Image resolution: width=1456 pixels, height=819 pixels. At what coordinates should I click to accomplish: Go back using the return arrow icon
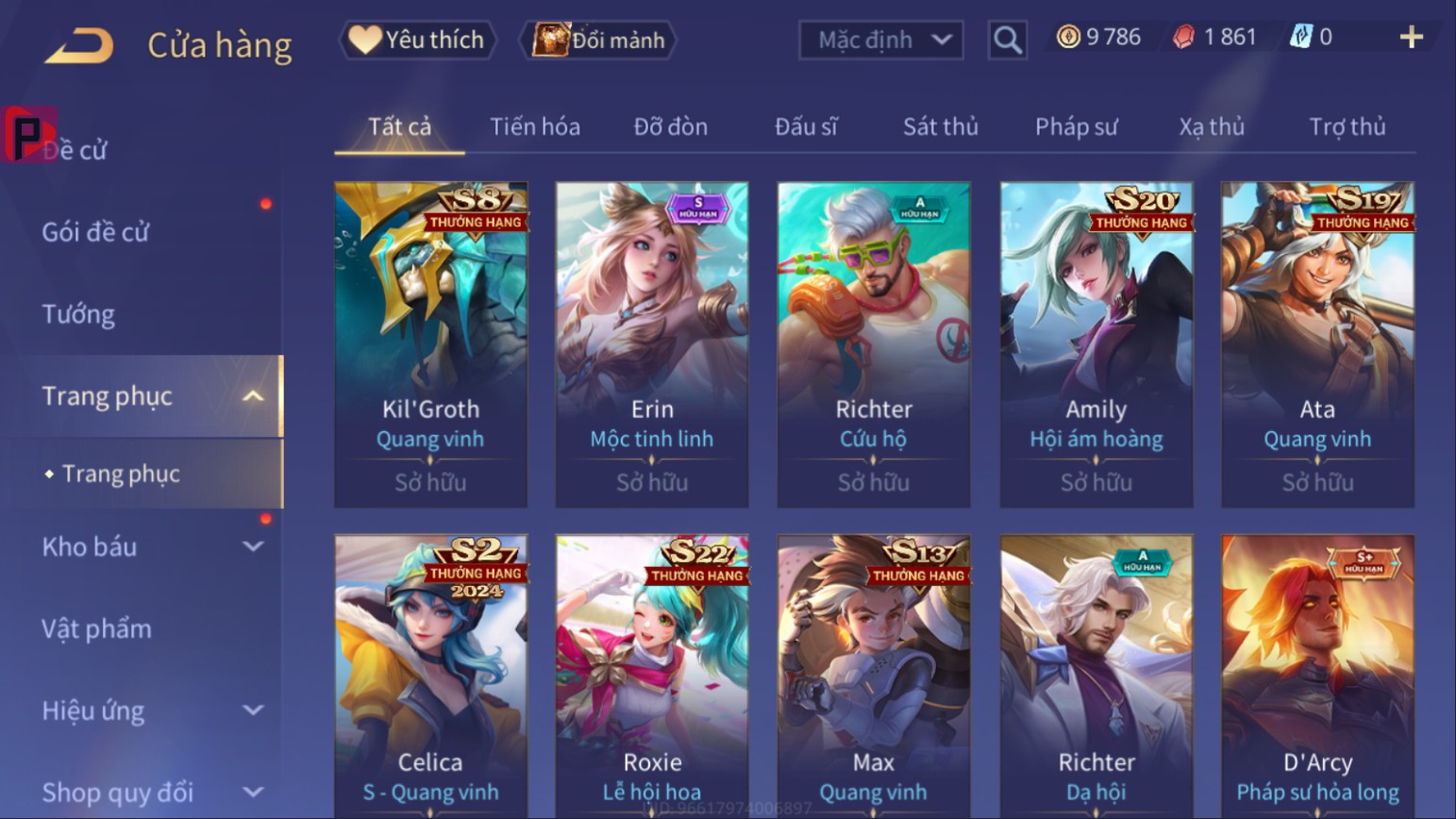(79, 44)
